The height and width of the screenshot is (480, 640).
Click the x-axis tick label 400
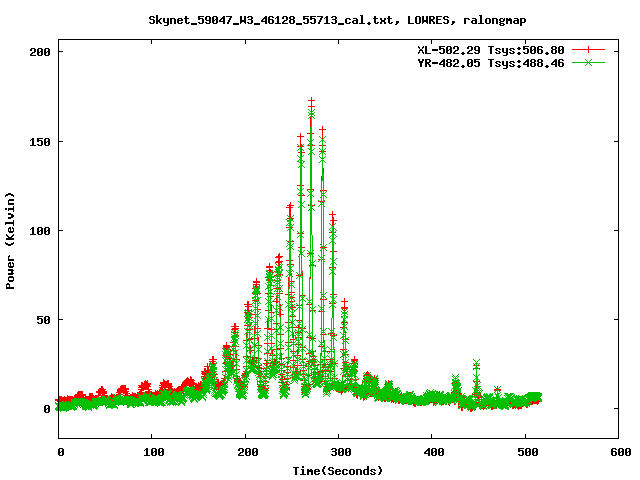[x=434, y=452]
